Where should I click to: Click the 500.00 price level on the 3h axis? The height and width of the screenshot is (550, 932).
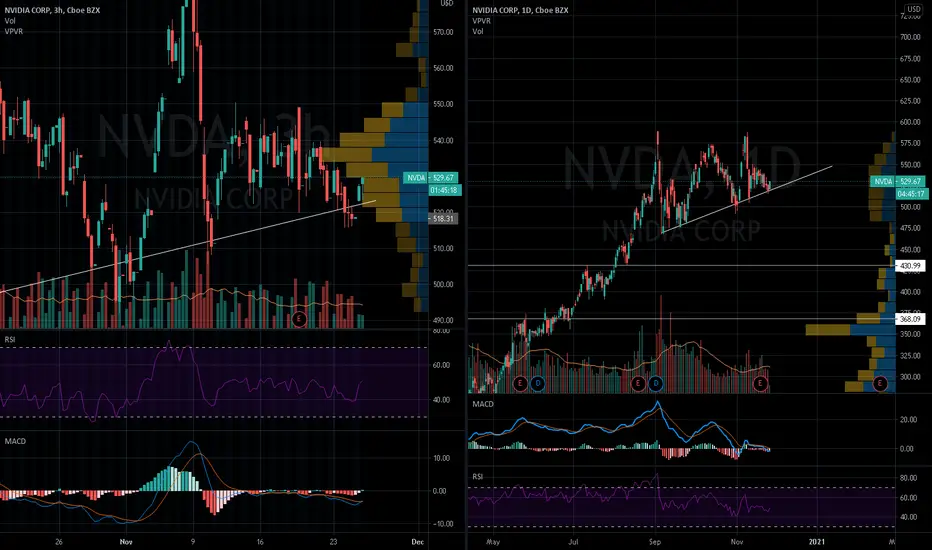[443, 285]
